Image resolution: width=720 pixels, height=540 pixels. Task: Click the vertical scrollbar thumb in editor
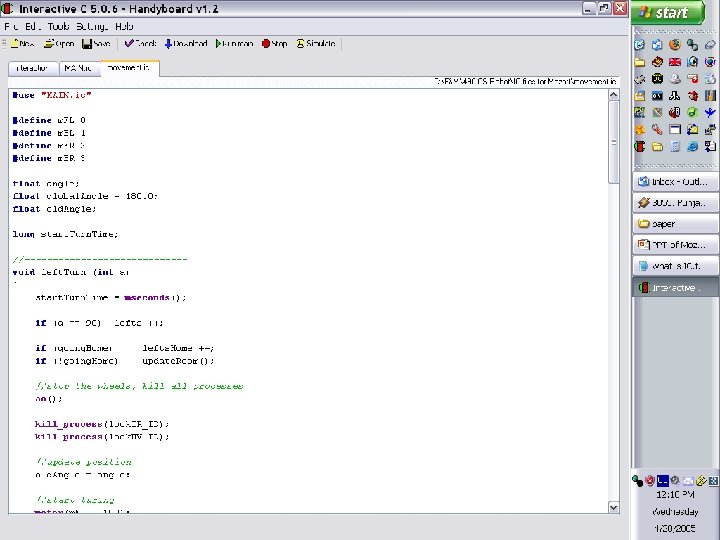pos(613,142)
